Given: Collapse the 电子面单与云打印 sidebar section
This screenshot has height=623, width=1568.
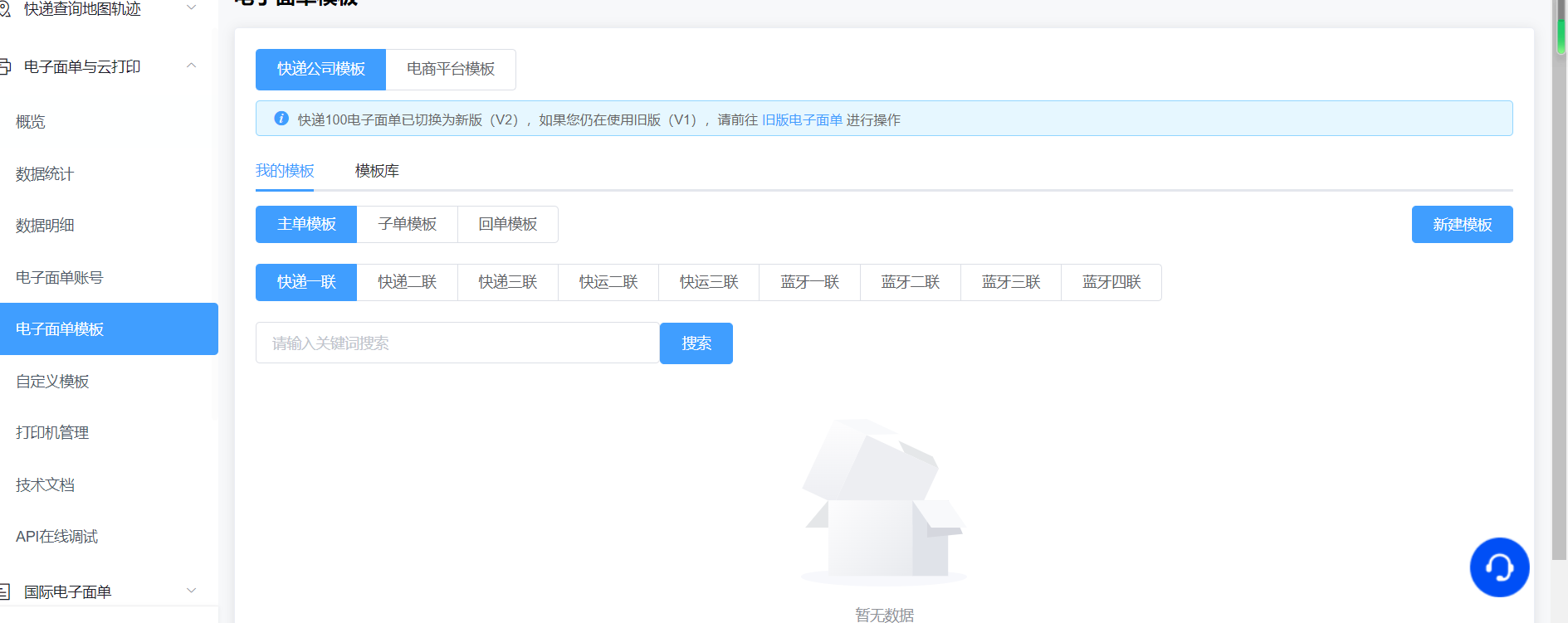Looking at the screenshot, I should 192,66.
